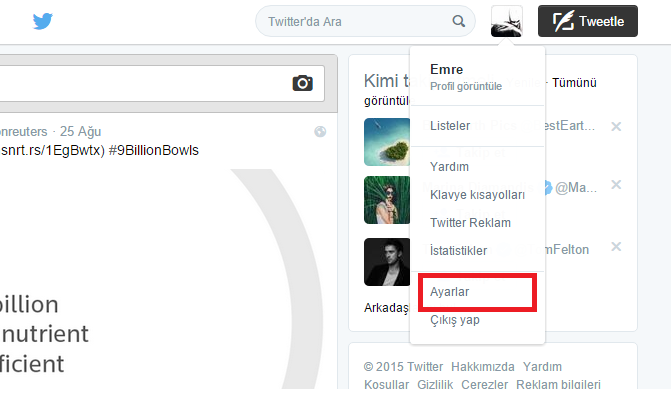
Task: Click the Tweetle compose button
Action: coord(588,21)
